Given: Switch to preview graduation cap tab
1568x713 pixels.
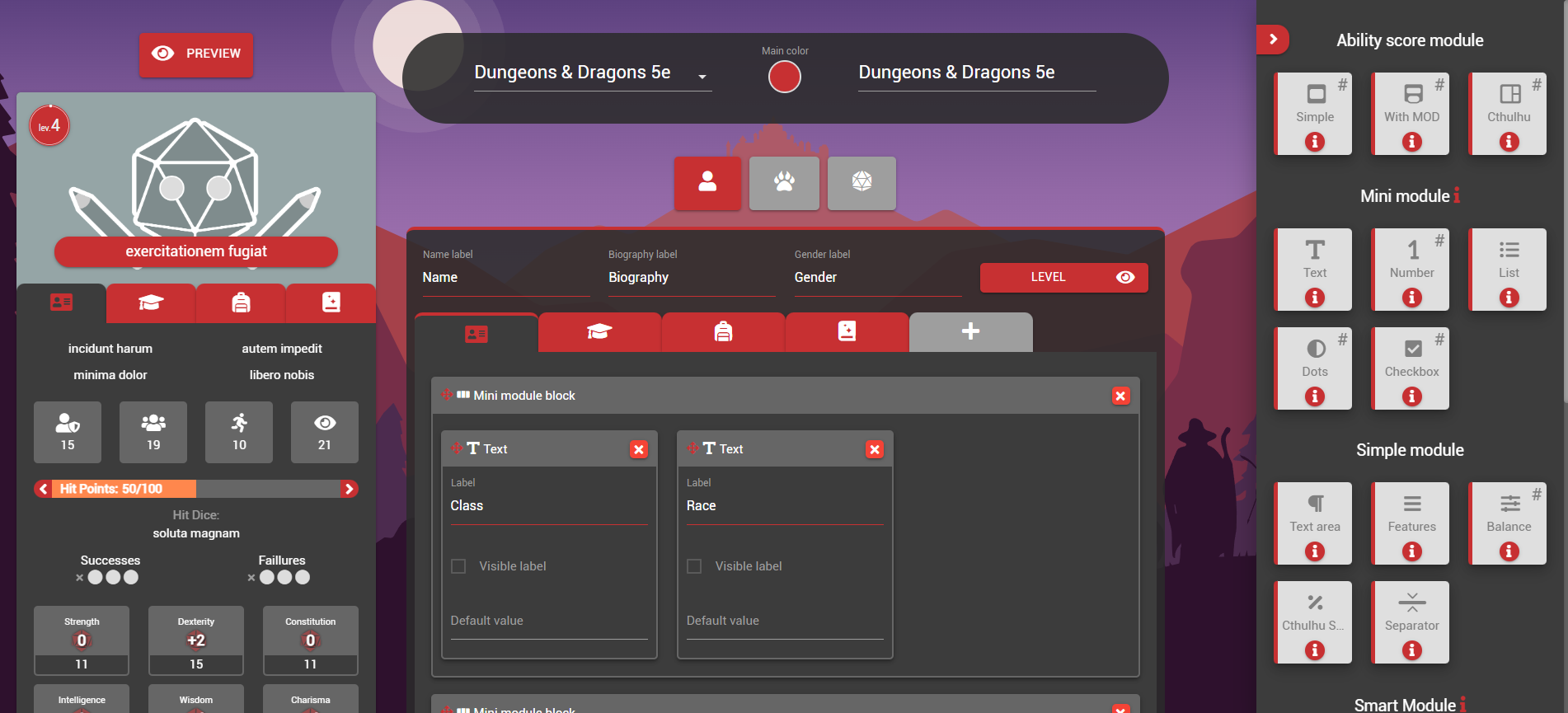Looking at the screenshot, I should tap(151, 303).
